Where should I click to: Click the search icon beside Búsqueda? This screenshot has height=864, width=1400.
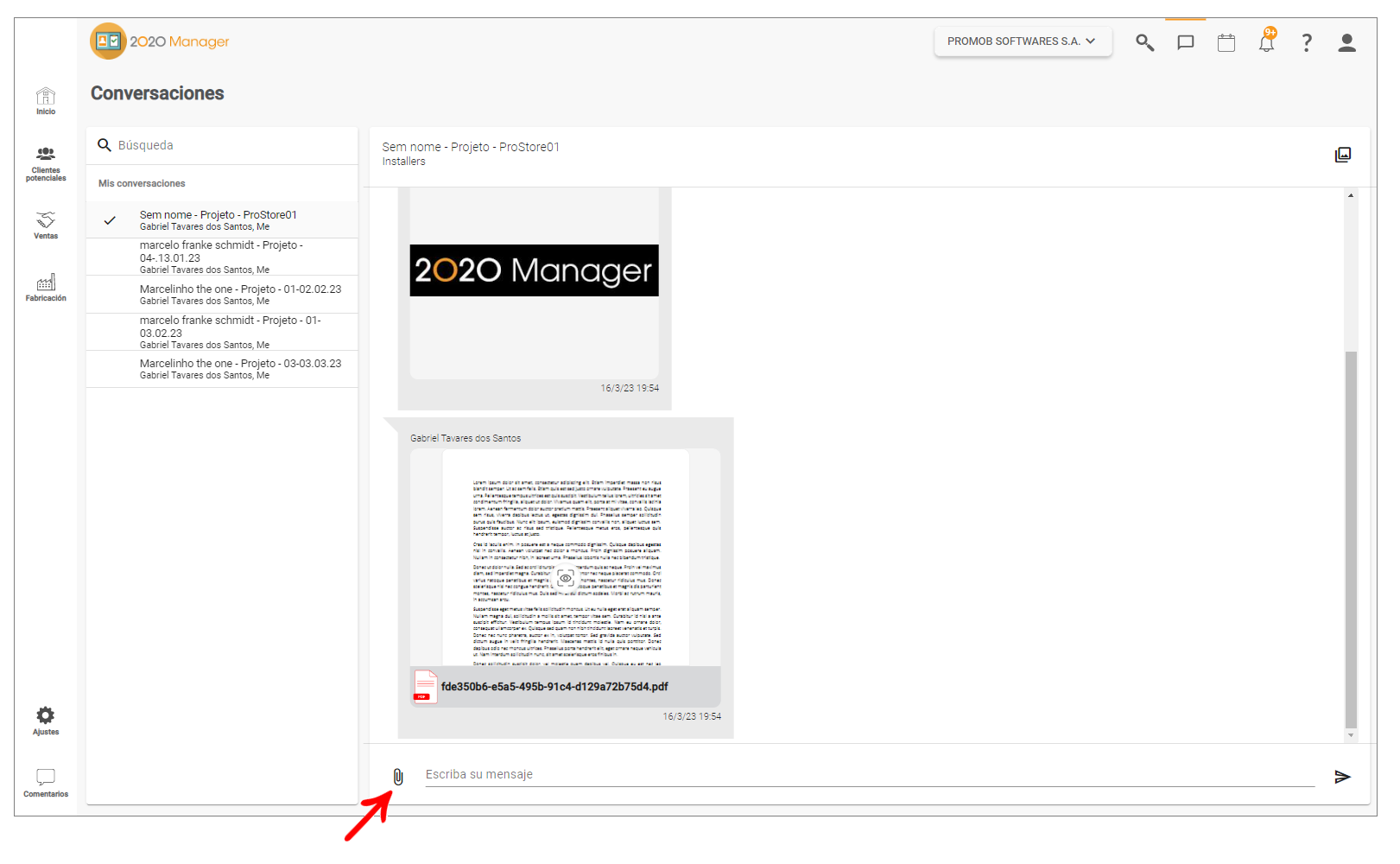click(105, 145)
